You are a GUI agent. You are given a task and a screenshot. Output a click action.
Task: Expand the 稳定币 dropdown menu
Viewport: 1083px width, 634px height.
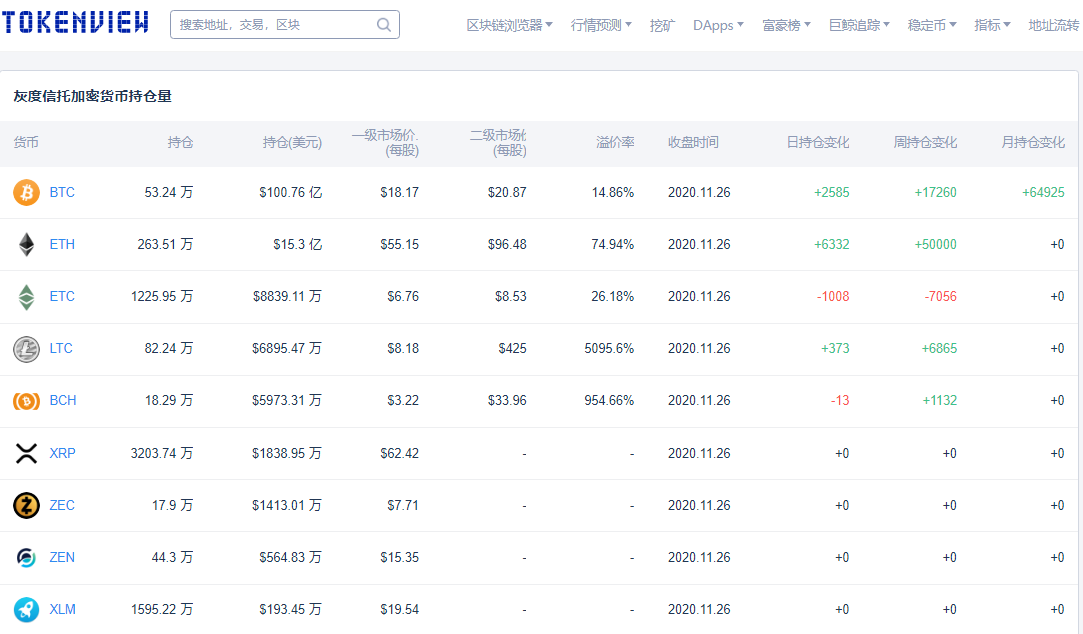point(932,25)
